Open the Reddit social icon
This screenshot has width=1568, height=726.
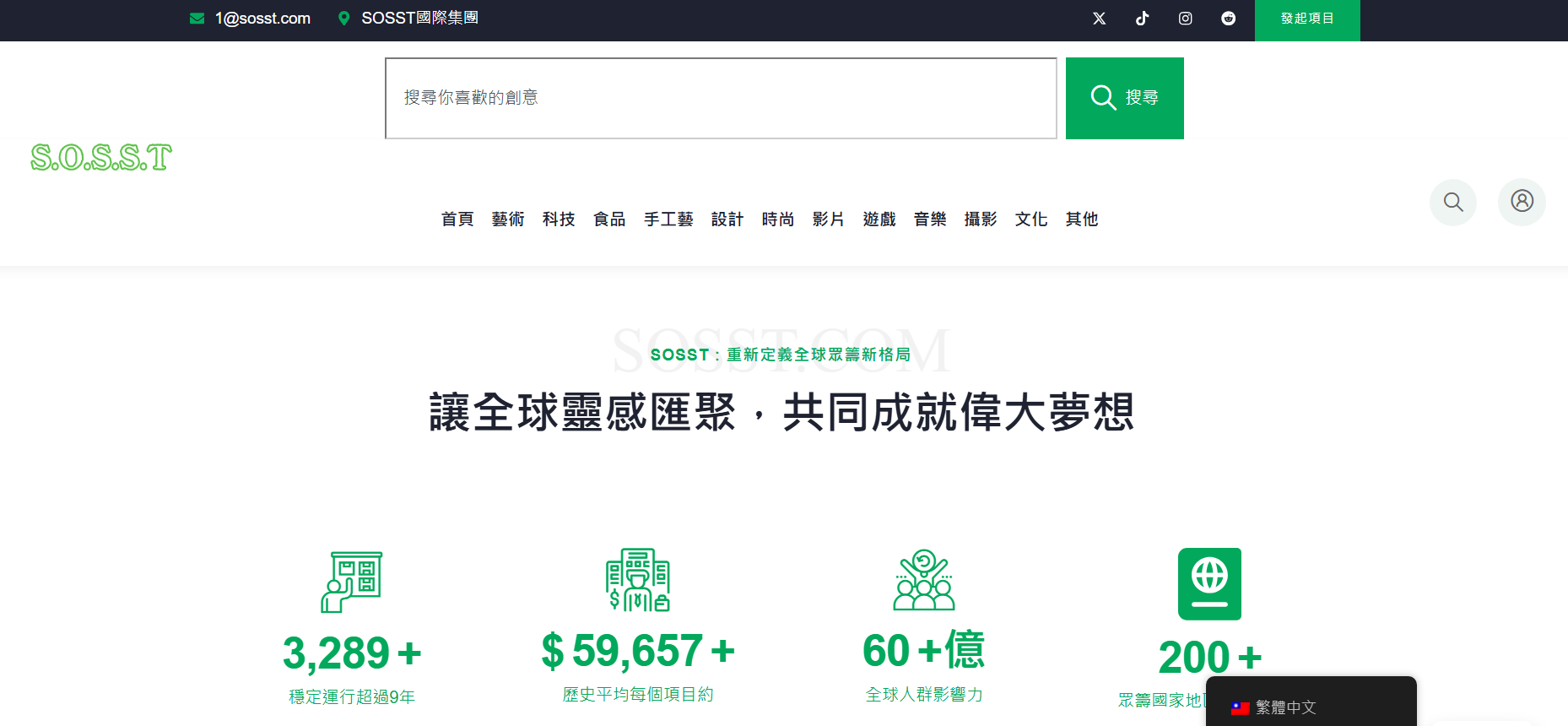tap(1228, 19)
